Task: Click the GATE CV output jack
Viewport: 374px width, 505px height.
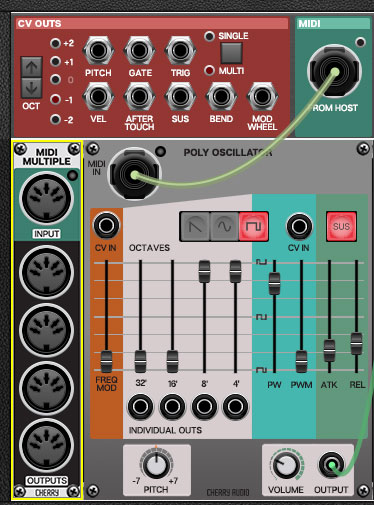Action: click(x=139, y=51)
